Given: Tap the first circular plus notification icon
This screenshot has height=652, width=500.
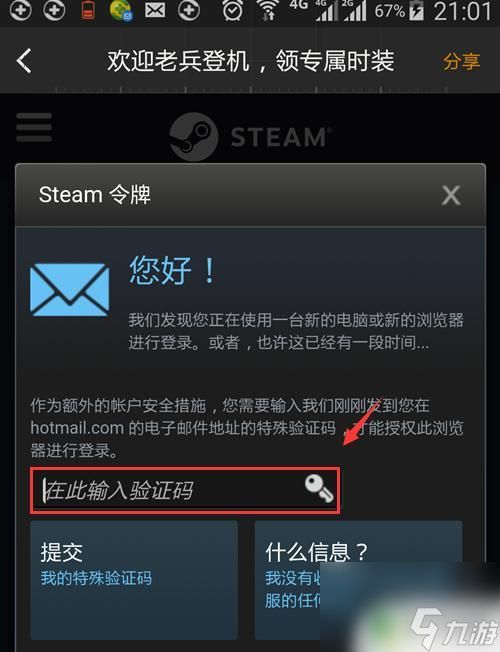Looking at the screenshot, I should (x=20, y=11).
